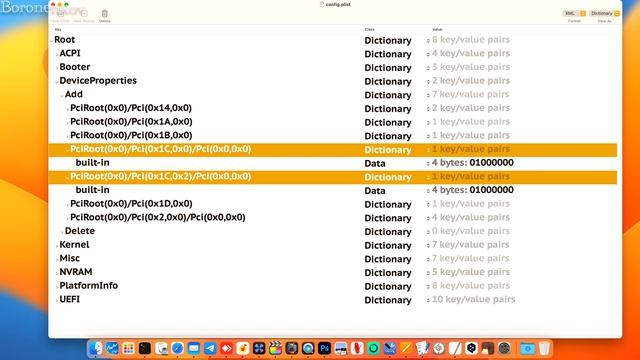Open Final Cut Pro from the dock
Viewport: 640px width, 360px height.
point(275,348)
